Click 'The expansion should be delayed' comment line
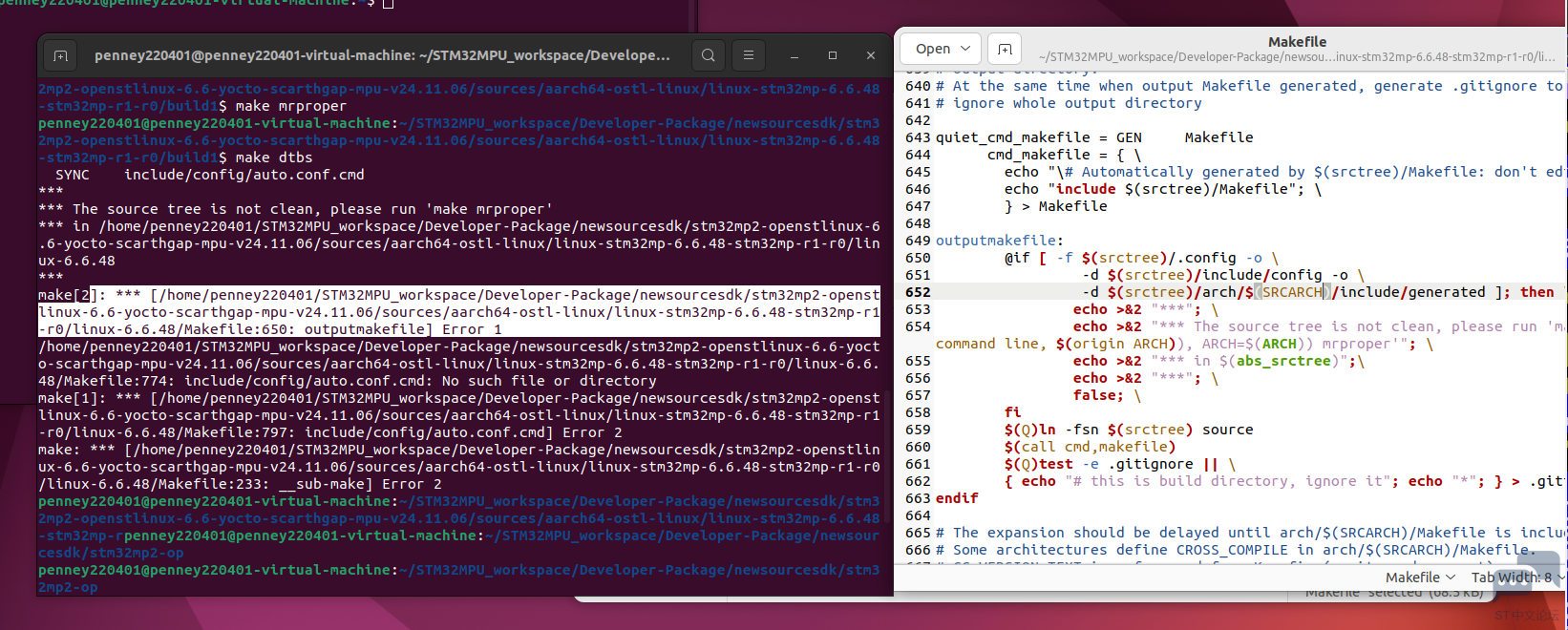Screen dimensions: 1568x630 pyautogui.click(x=1250, y=533)
